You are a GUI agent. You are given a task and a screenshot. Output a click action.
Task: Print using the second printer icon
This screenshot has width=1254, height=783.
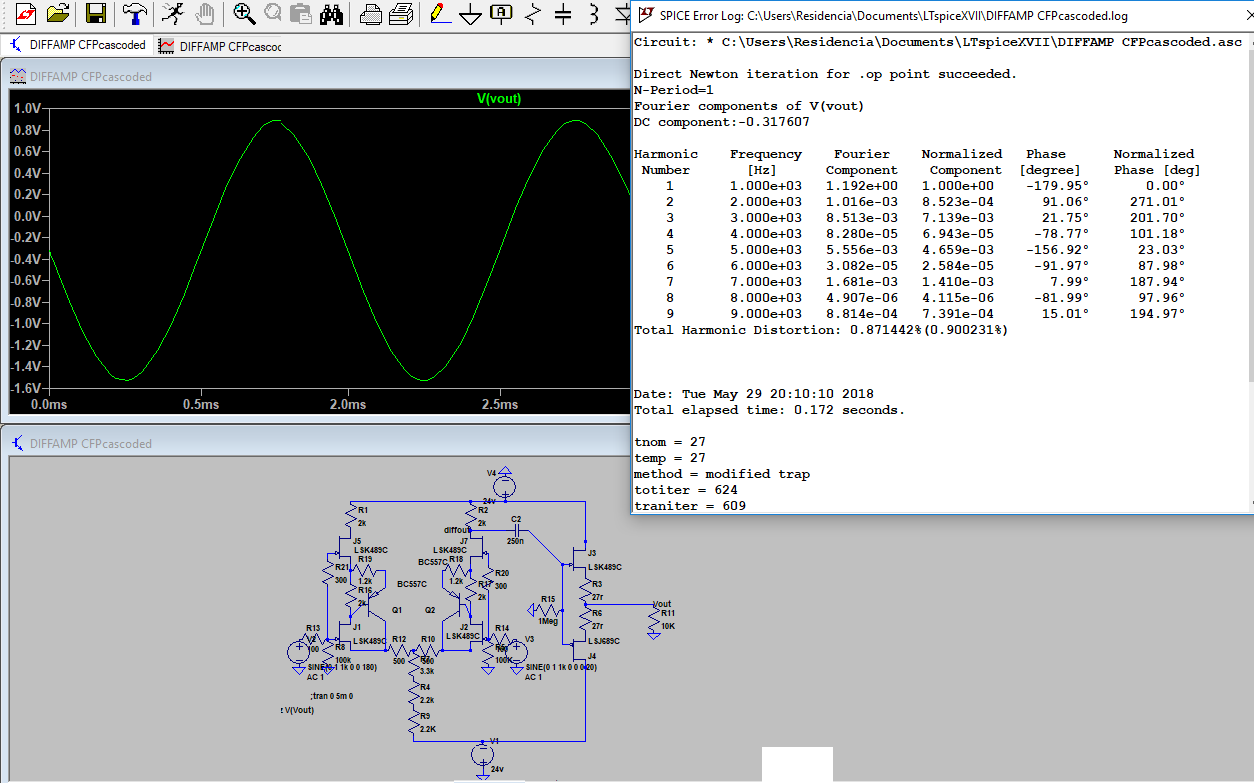pyautogui.click(x=401, y=14)
